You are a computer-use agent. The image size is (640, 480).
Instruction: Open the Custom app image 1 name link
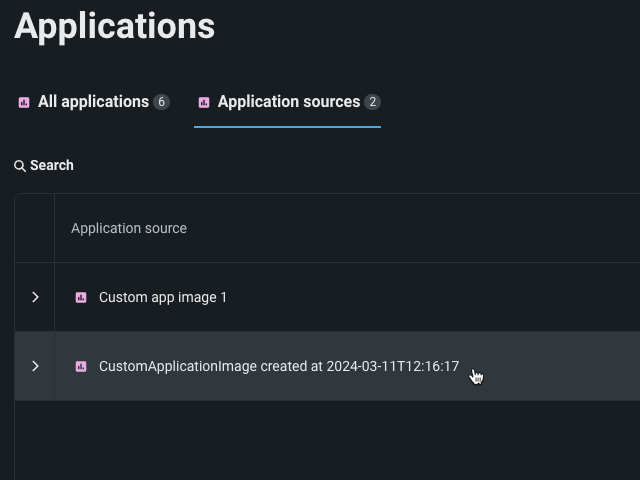(x=163, y=297)
